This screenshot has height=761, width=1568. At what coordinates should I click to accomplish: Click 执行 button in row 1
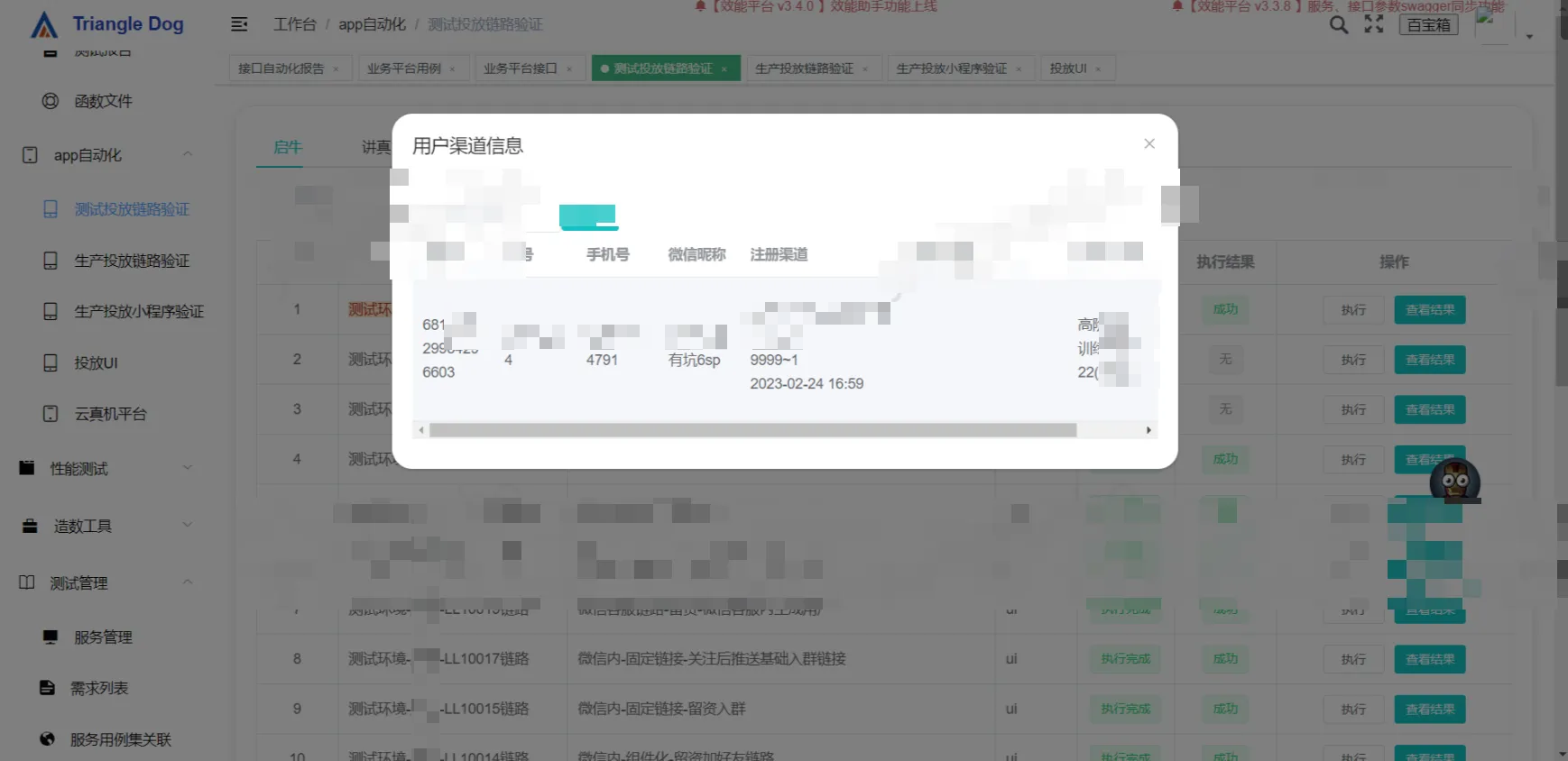click(x=1353, y=310)
